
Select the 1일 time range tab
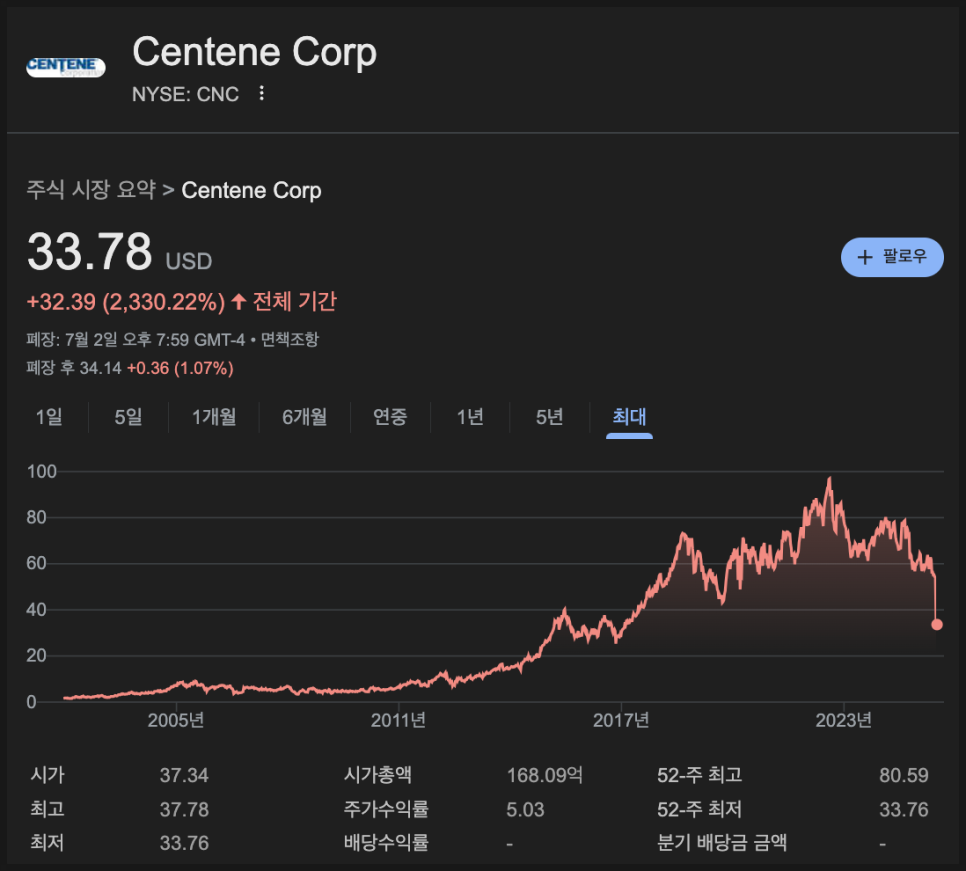(x=49, y=417)
